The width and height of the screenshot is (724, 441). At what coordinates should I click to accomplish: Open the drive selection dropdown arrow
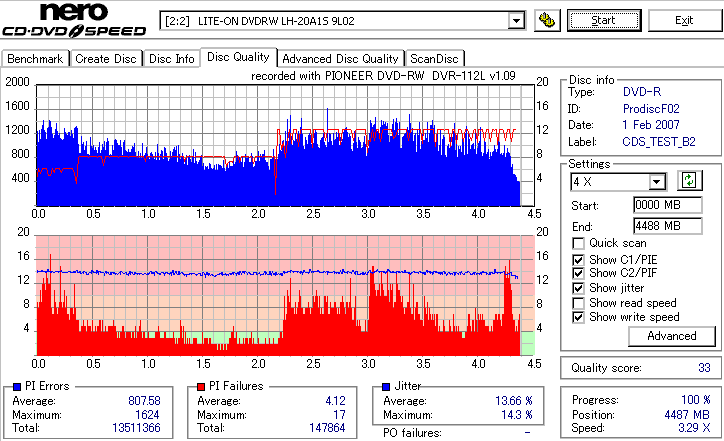tap(516, 21)
